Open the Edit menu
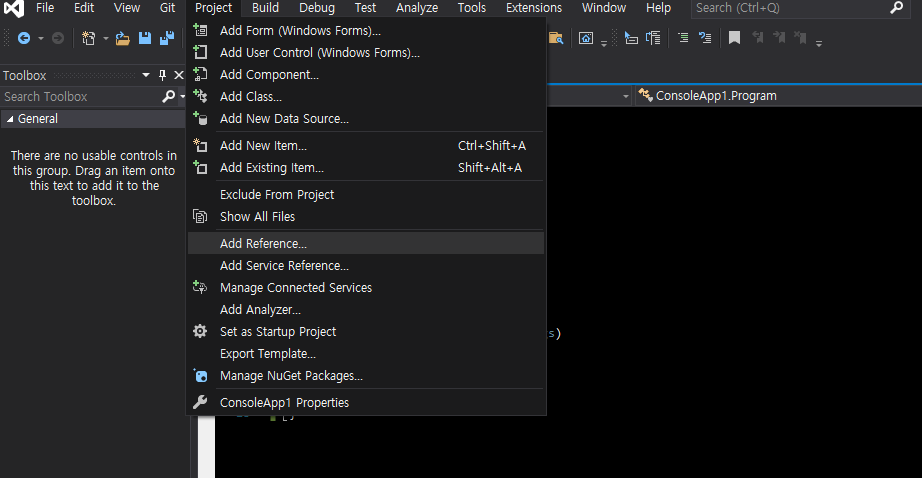Screen dimensions: 922x478 (x=83, y=8)
